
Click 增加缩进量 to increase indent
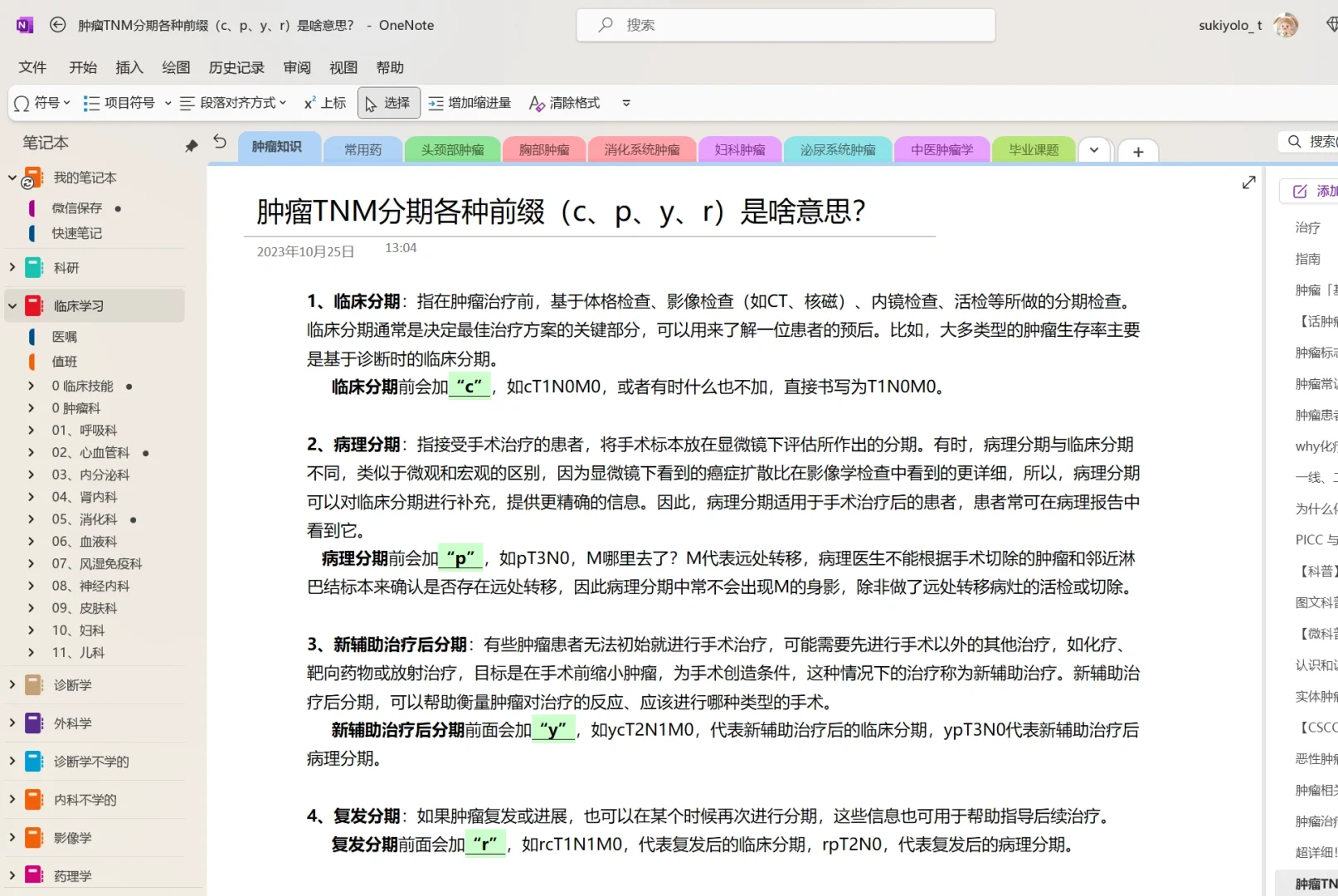point(469,102)
